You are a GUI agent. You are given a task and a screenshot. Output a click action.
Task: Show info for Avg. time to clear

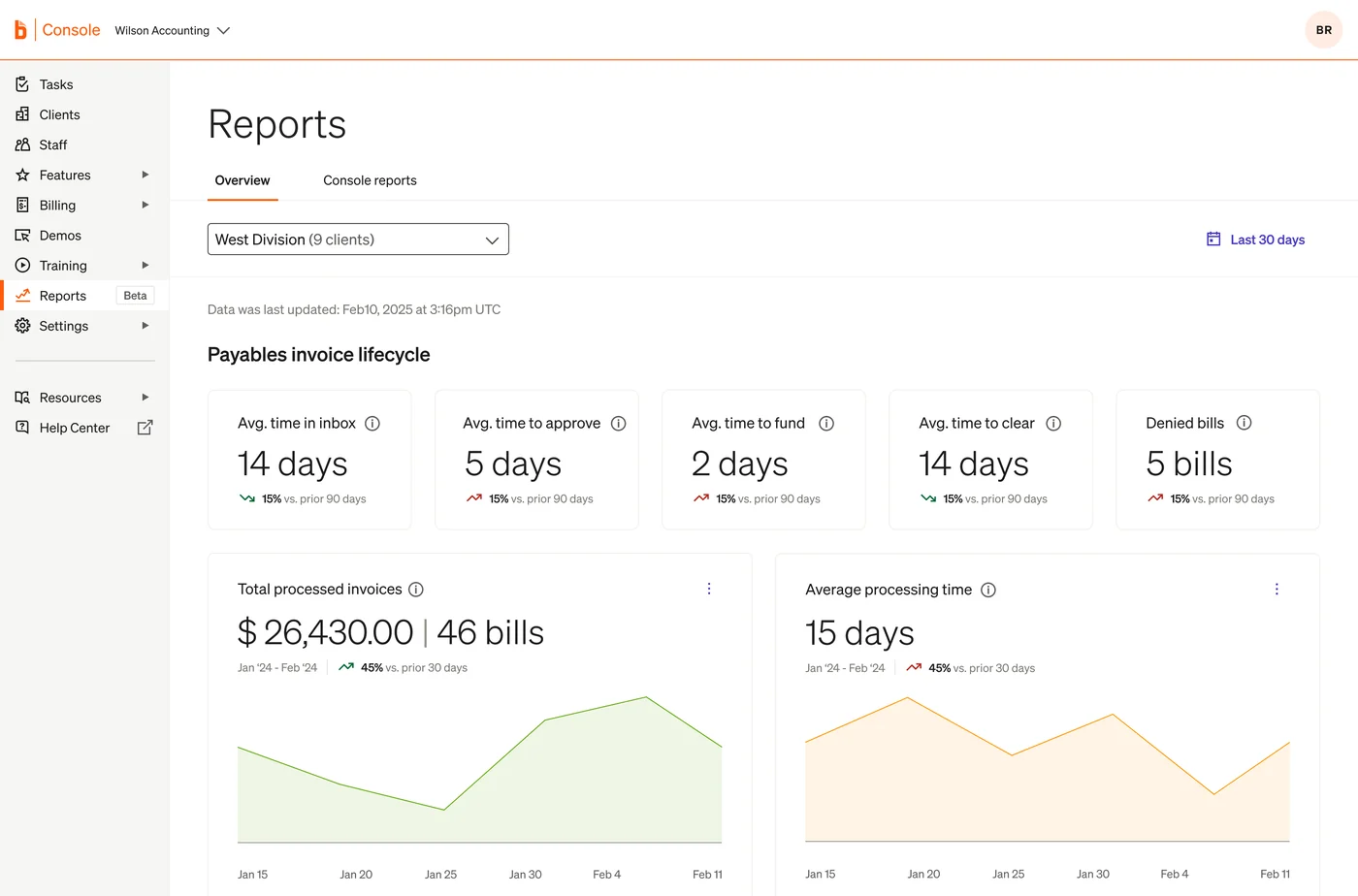(1053, 424)
